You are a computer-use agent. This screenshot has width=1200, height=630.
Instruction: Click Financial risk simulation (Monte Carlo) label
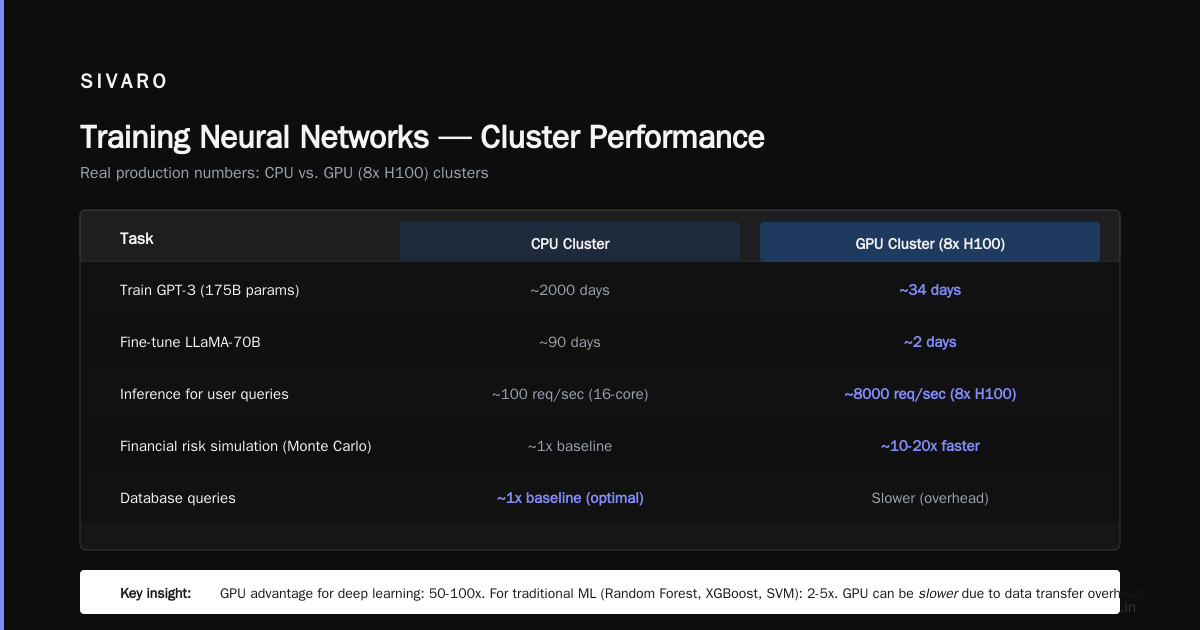click(246, 446)
